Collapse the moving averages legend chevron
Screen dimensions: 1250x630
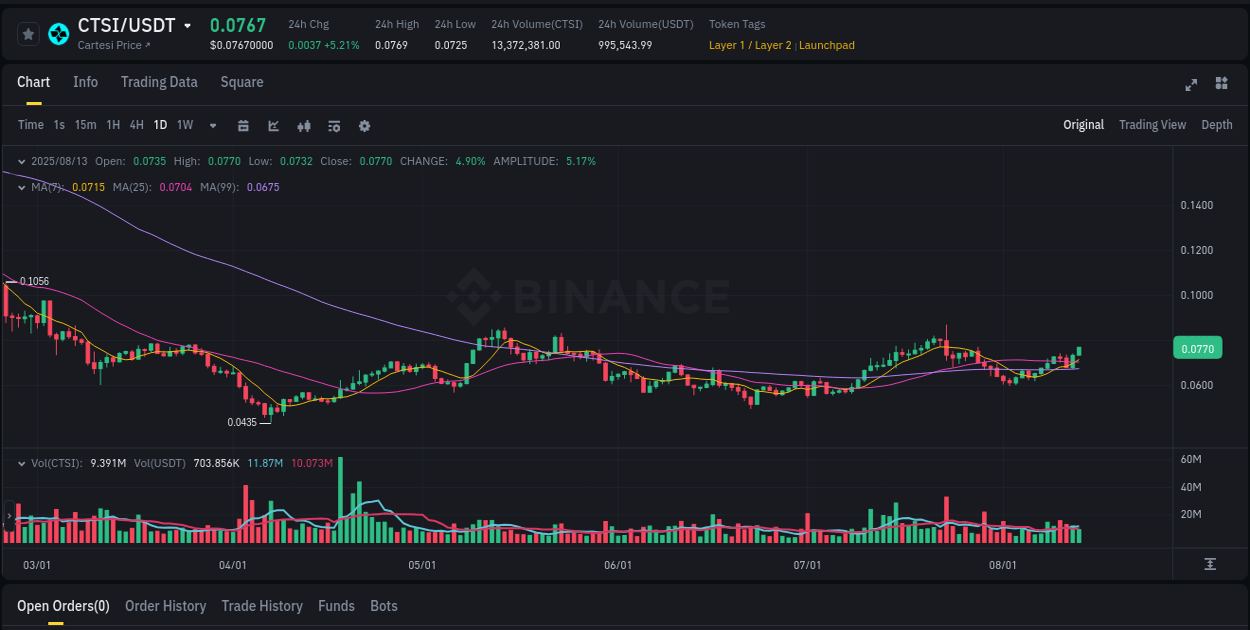pyautogui.click(x=20, y=186)
